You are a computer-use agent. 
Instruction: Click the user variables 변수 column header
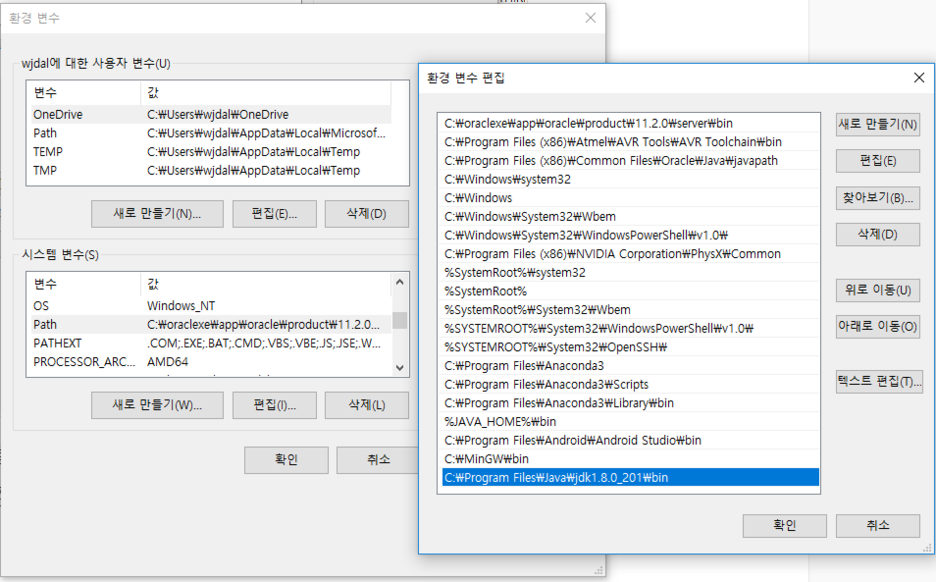(x=84, y=93)
